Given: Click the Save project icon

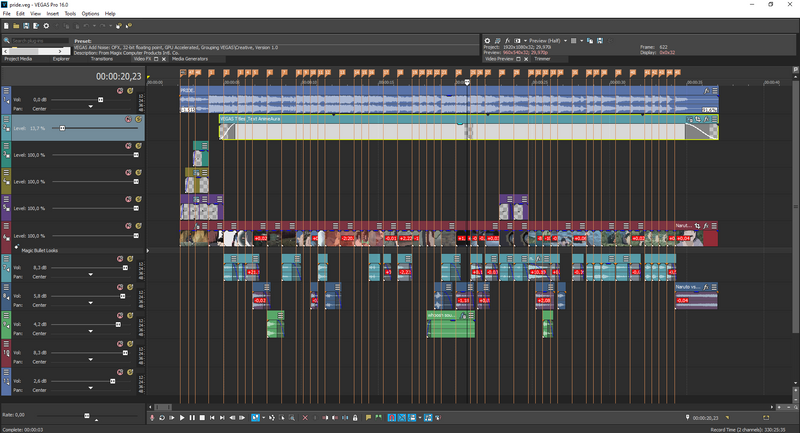Looking at the screenshot, I should click(x=24, y=25).
